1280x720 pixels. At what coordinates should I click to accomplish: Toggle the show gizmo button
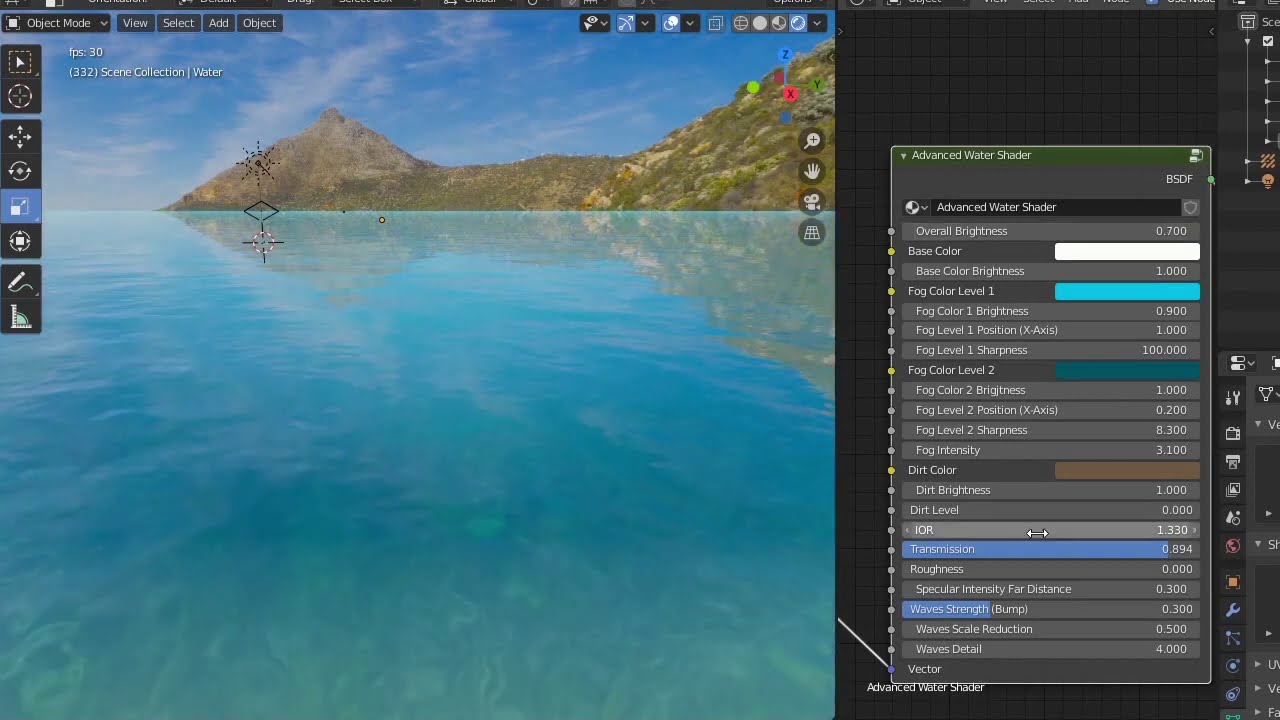tap(625, 23)
